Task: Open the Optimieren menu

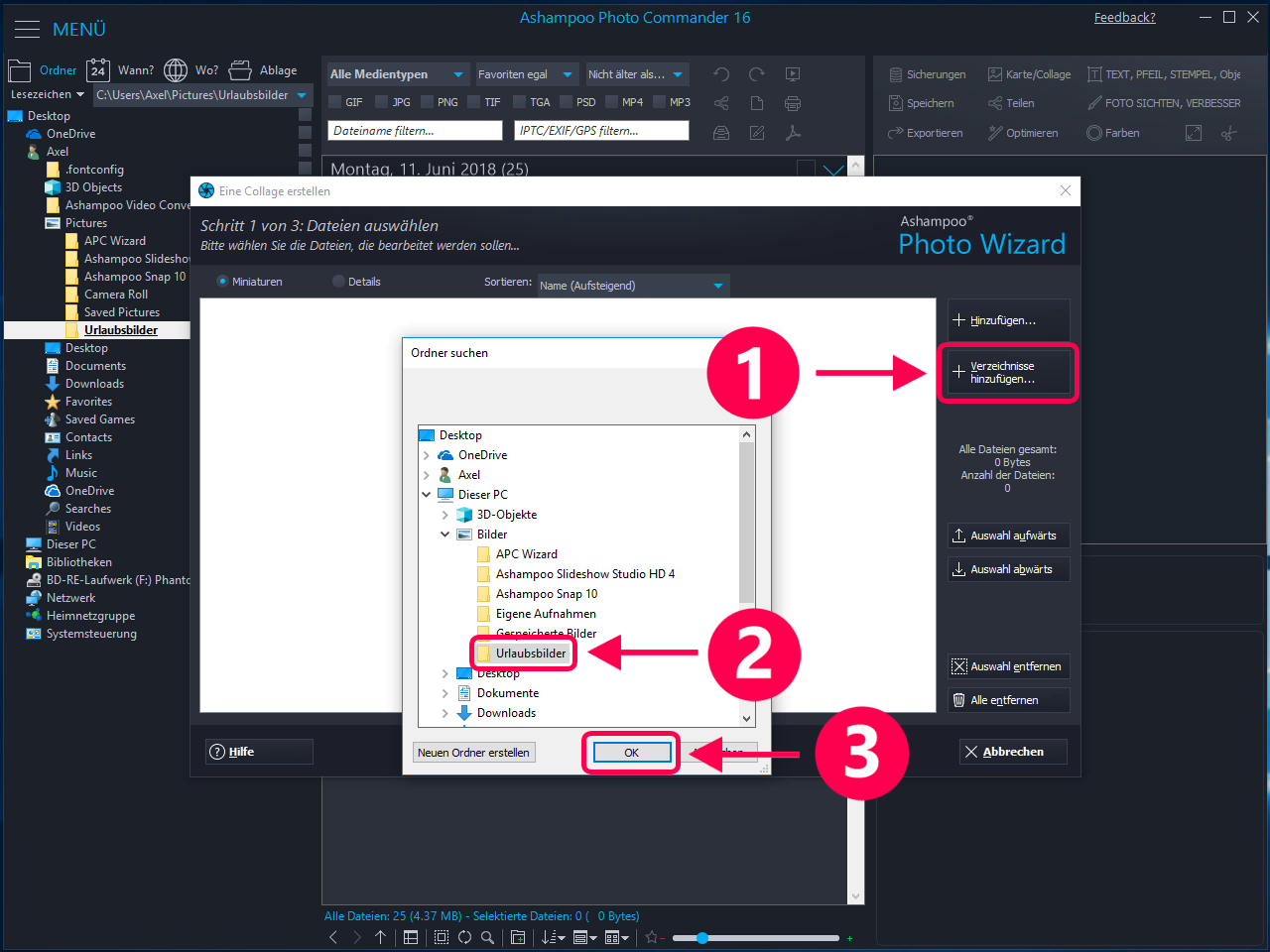Action: point(1023,133)
